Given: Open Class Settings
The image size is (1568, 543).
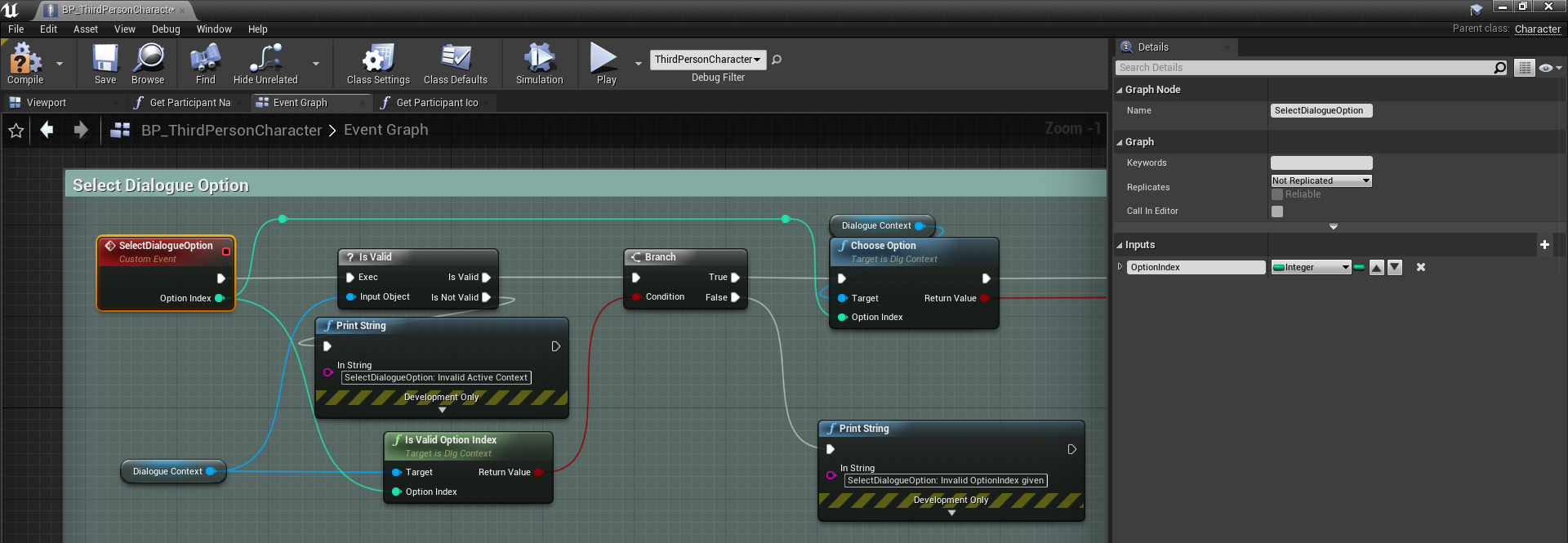Looking at the screenshot, I should [378, 64].
